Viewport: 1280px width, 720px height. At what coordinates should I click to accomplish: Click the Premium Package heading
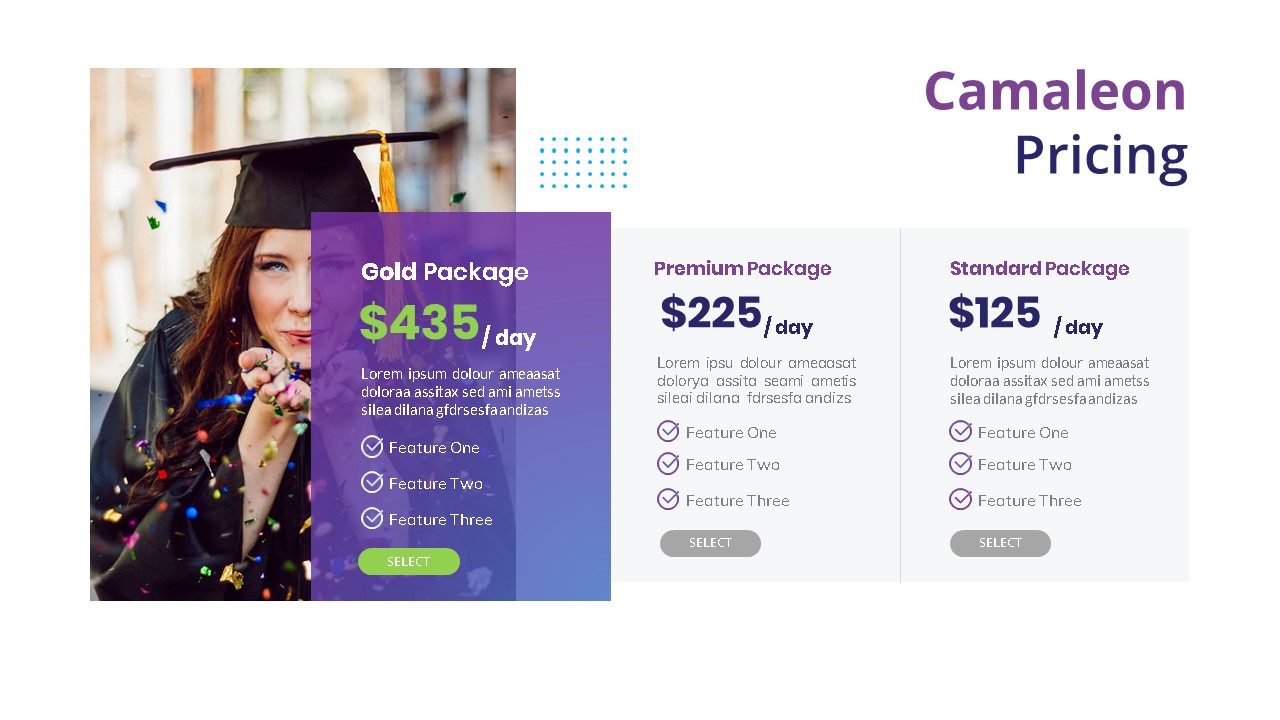[x=742, y=268]
